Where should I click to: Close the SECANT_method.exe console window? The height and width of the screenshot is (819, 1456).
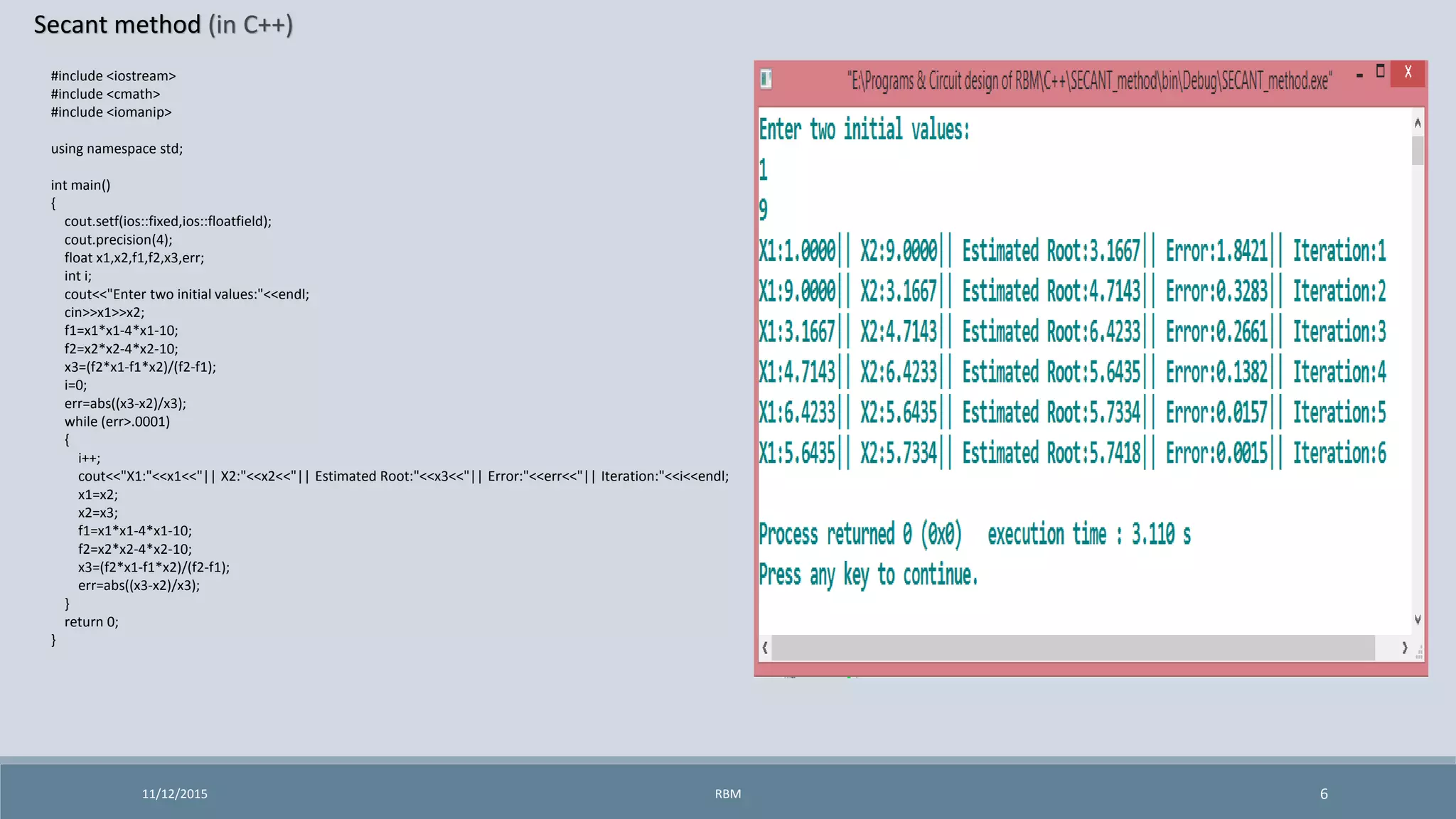(x=1408, y=73)
